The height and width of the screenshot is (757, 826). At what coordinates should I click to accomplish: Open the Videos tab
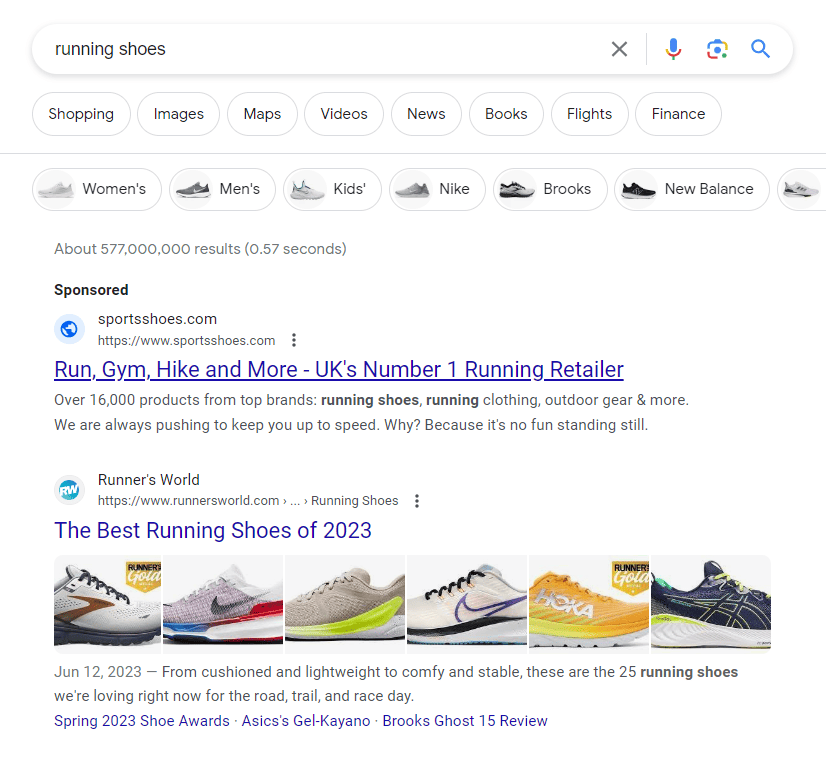[x=344, y=114]
